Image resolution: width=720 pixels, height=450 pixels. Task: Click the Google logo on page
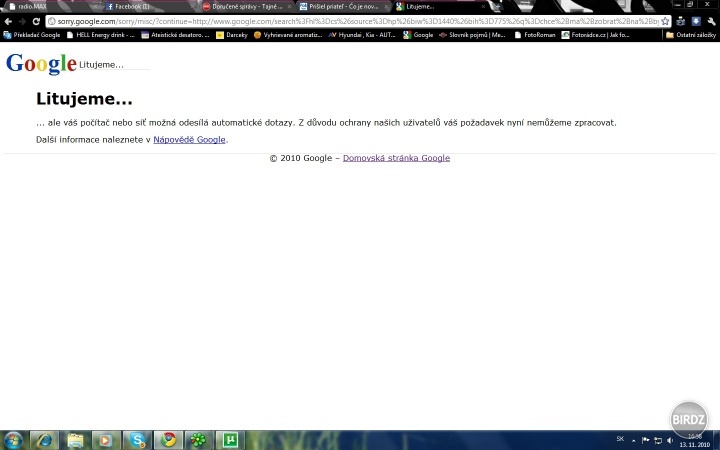pyautogui.click(x=41, y=63)
